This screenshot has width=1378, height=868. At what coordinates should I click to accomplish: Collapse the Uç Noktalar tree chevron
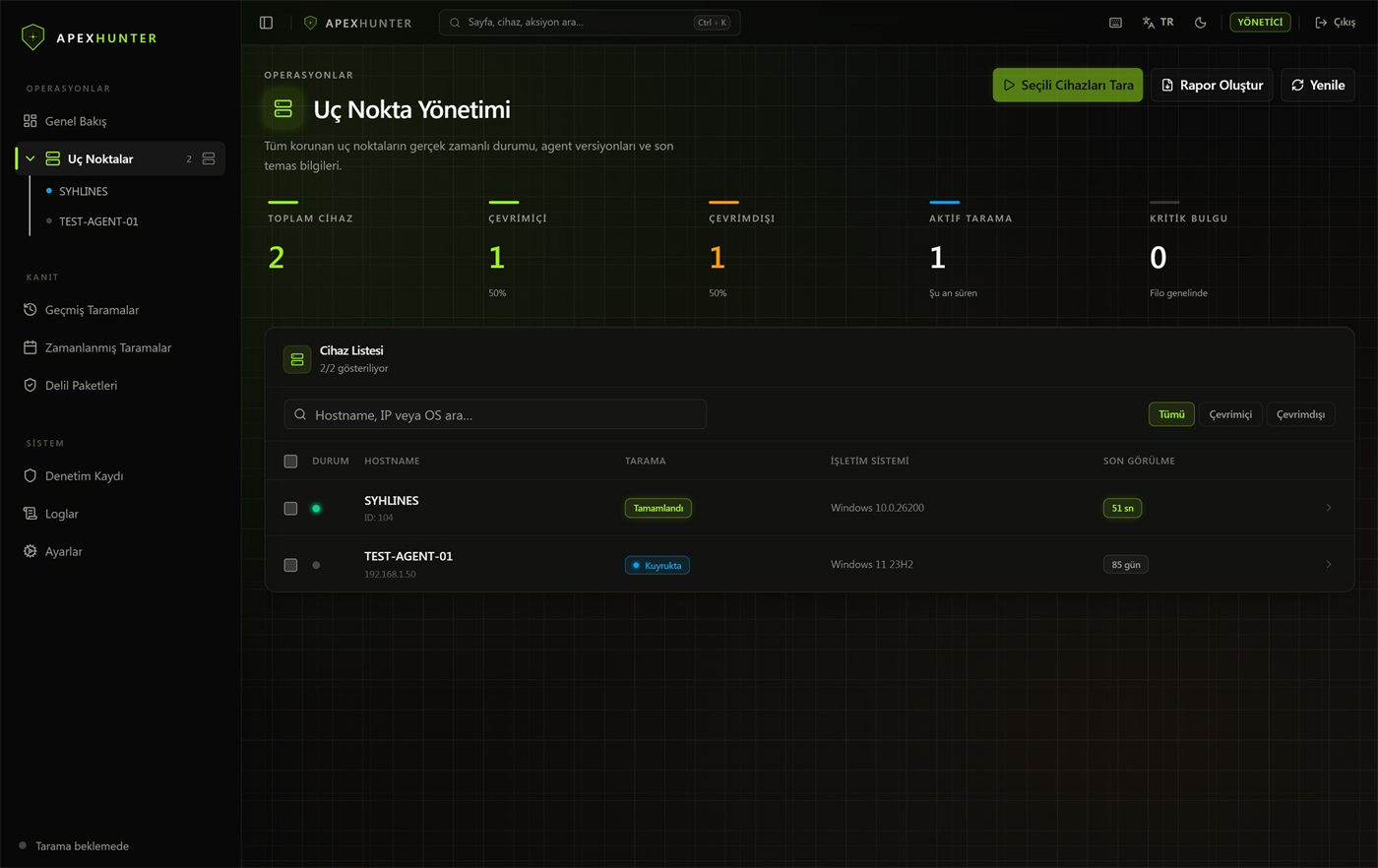31,158
